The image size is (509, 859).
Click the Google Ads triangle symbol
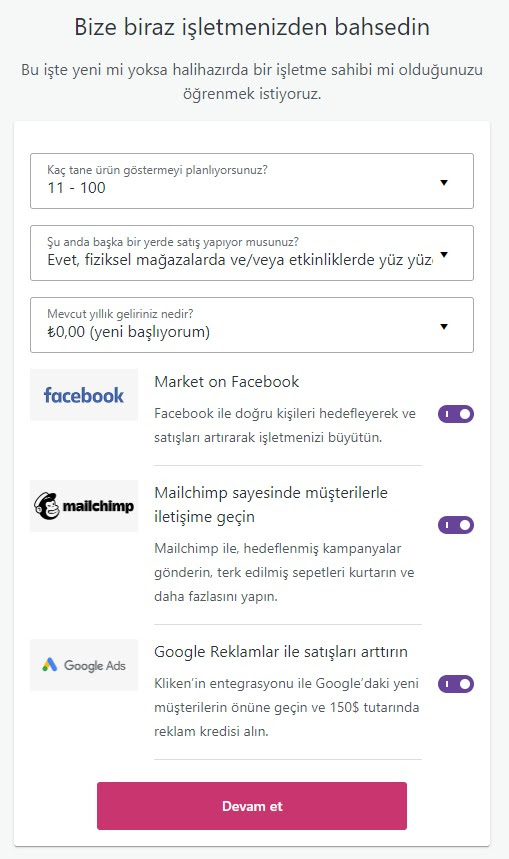coord(50,665)
